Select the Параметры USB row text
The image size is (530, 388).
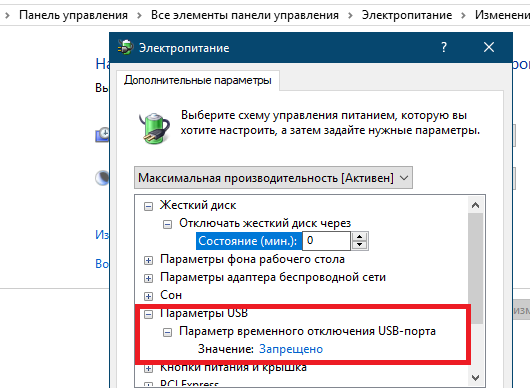(204, 313)
